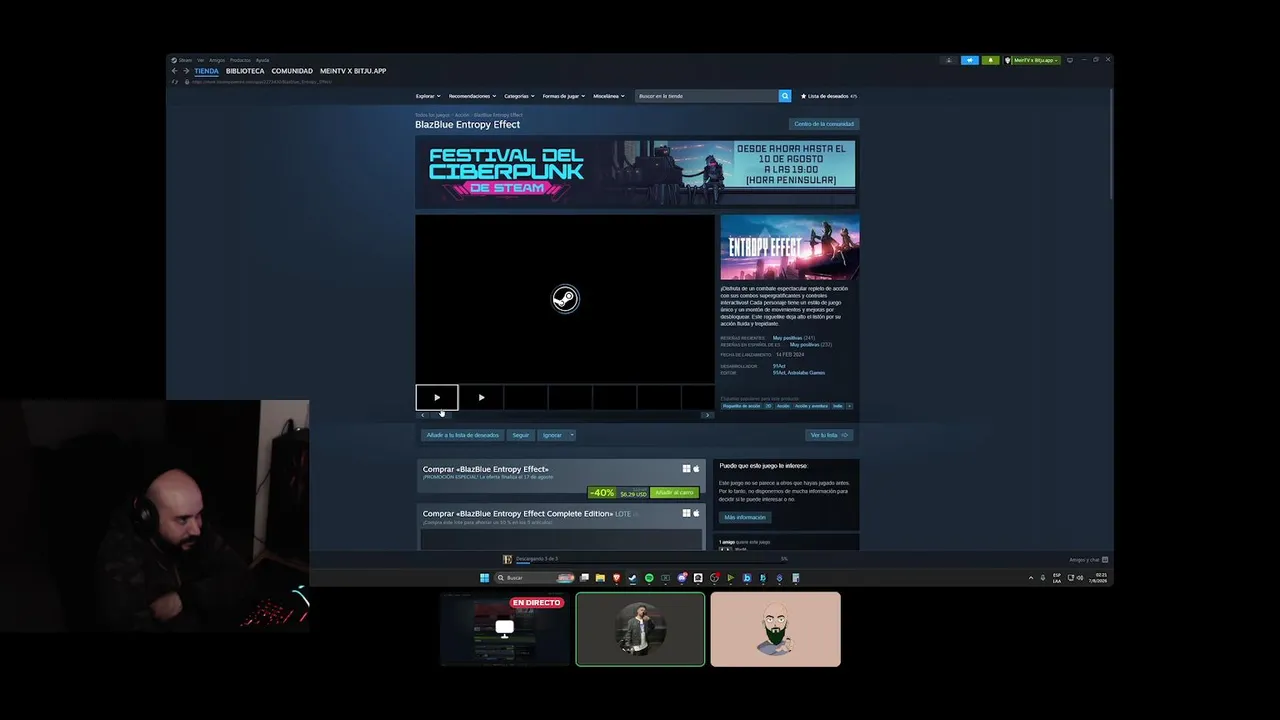Open the taskbar clock and date

coord(1100,578)
